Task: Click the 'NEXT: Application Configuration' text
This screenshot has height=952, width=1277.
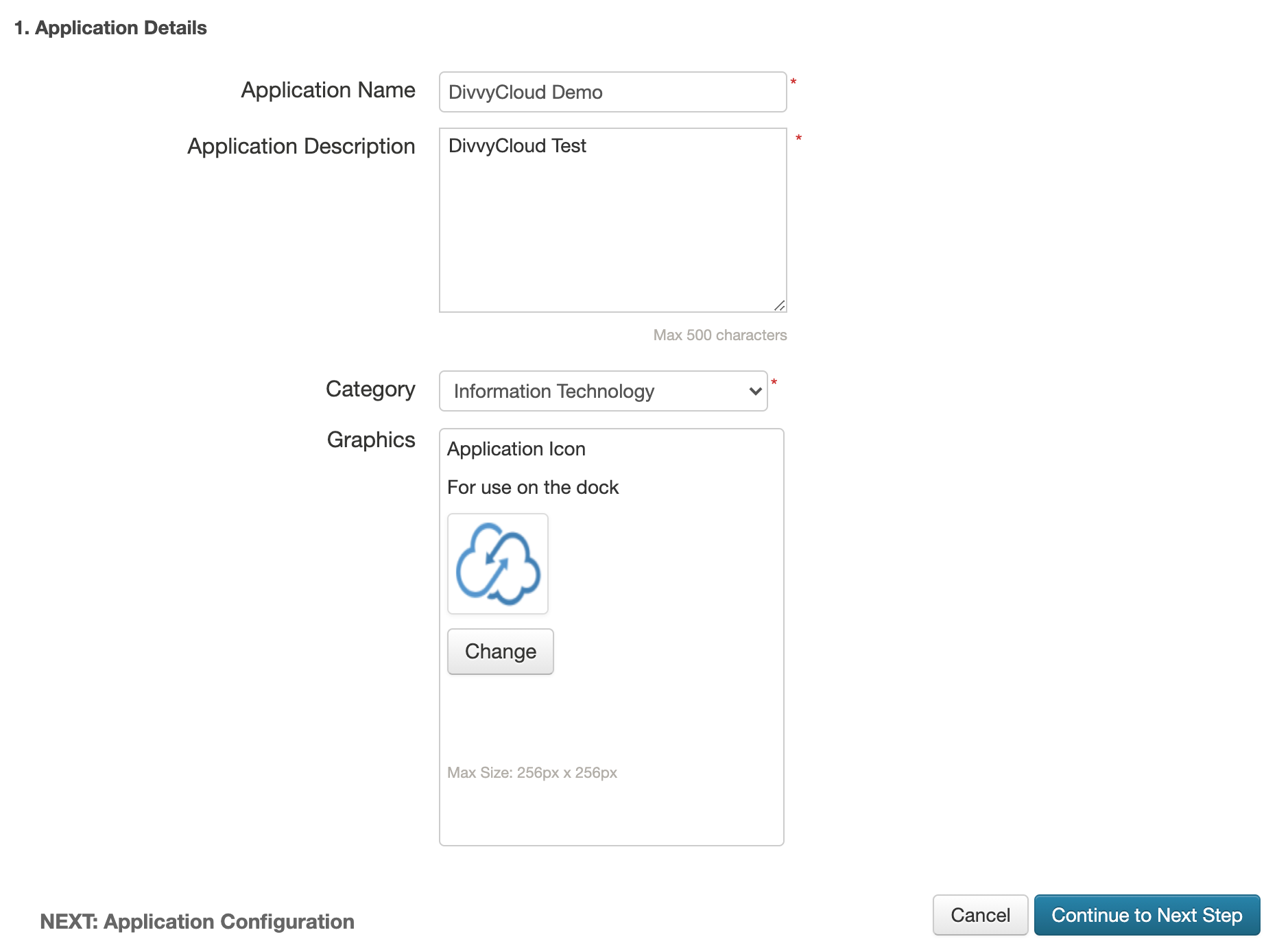Action: click(198, 922)
